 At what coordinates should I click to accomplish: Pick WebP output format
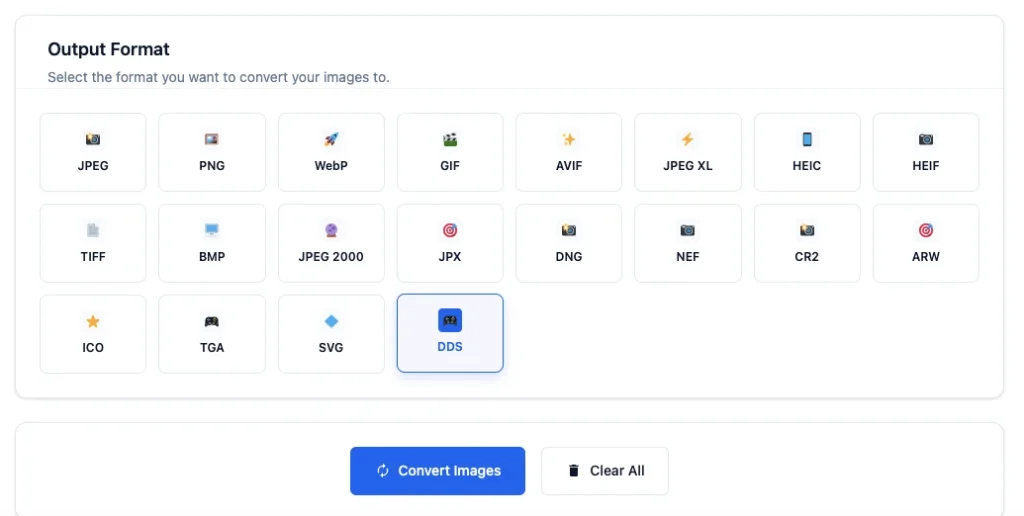331,152
